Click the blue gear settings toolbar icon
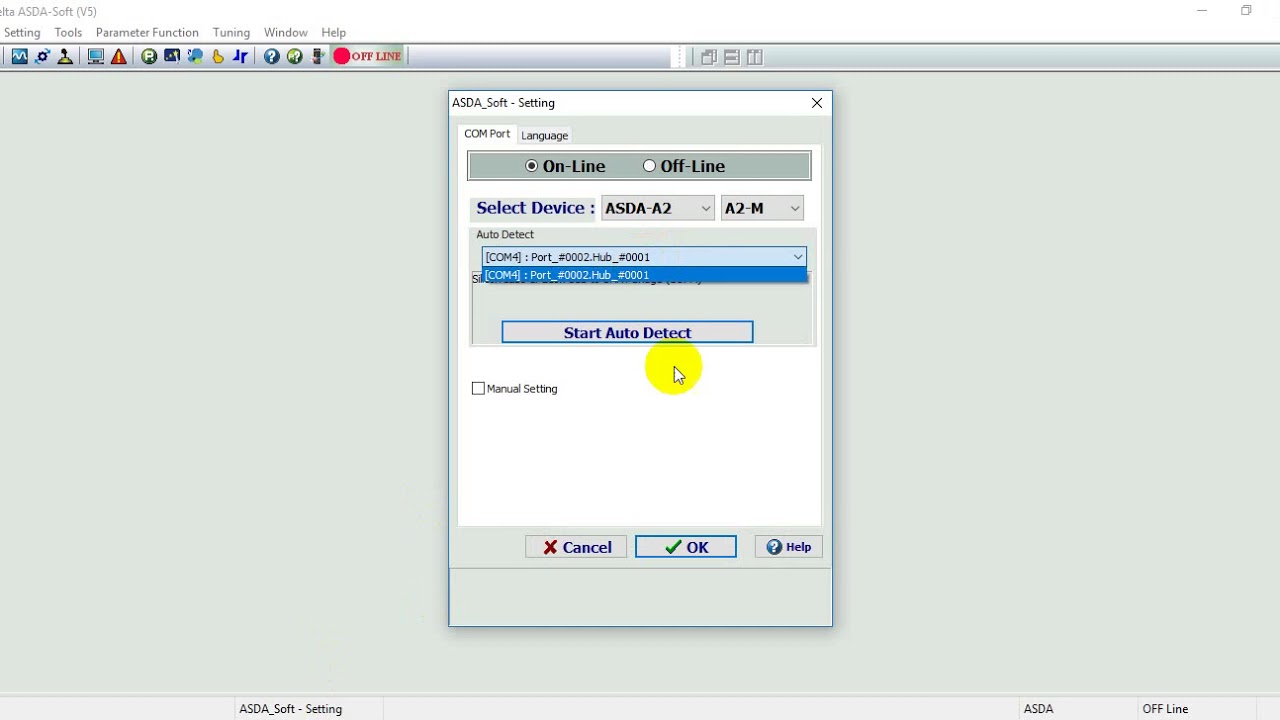The image size is (1280, 720). [42, 57]
